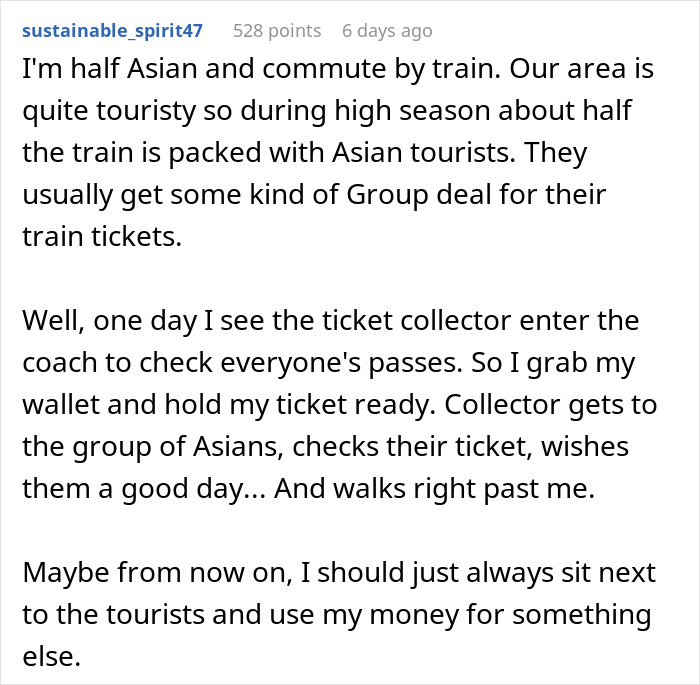Click the word 'Group' in the comment
This screenshot has height=685, width=700.
pyautogui.click(x=387, y=195)
